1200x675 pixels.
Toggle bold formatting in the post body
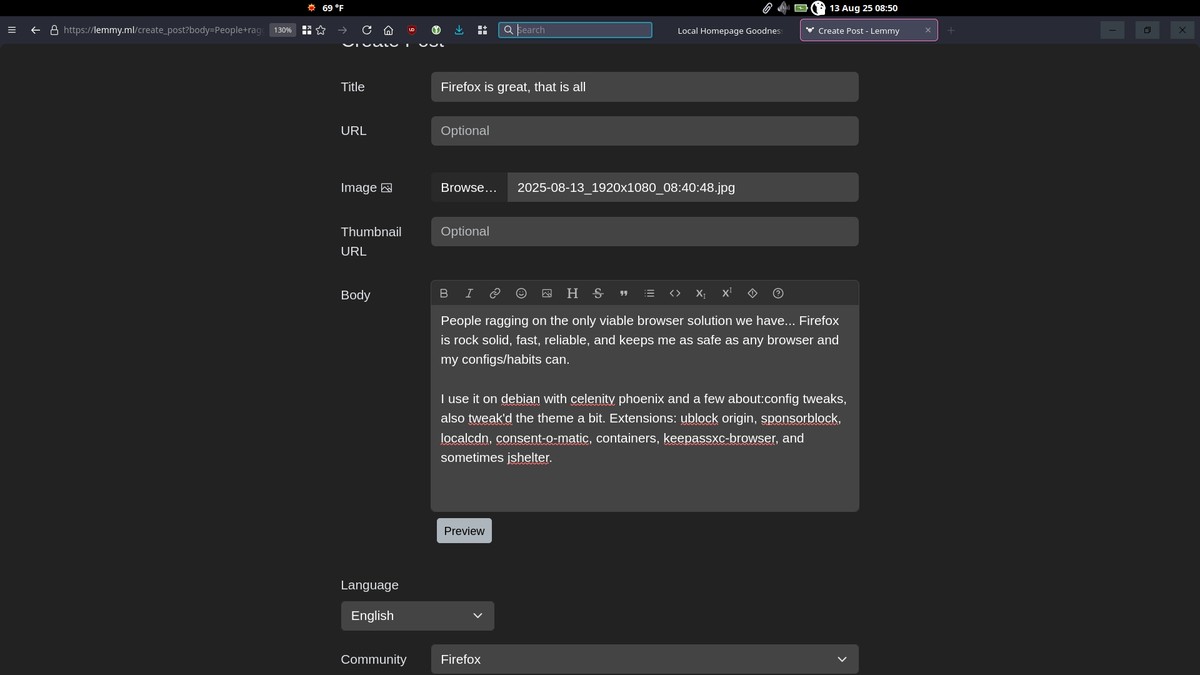click(443, 293)
